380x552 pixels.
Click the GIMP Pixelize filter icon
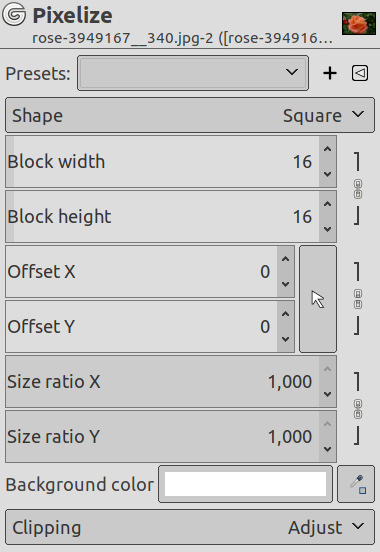click(14, 14)
